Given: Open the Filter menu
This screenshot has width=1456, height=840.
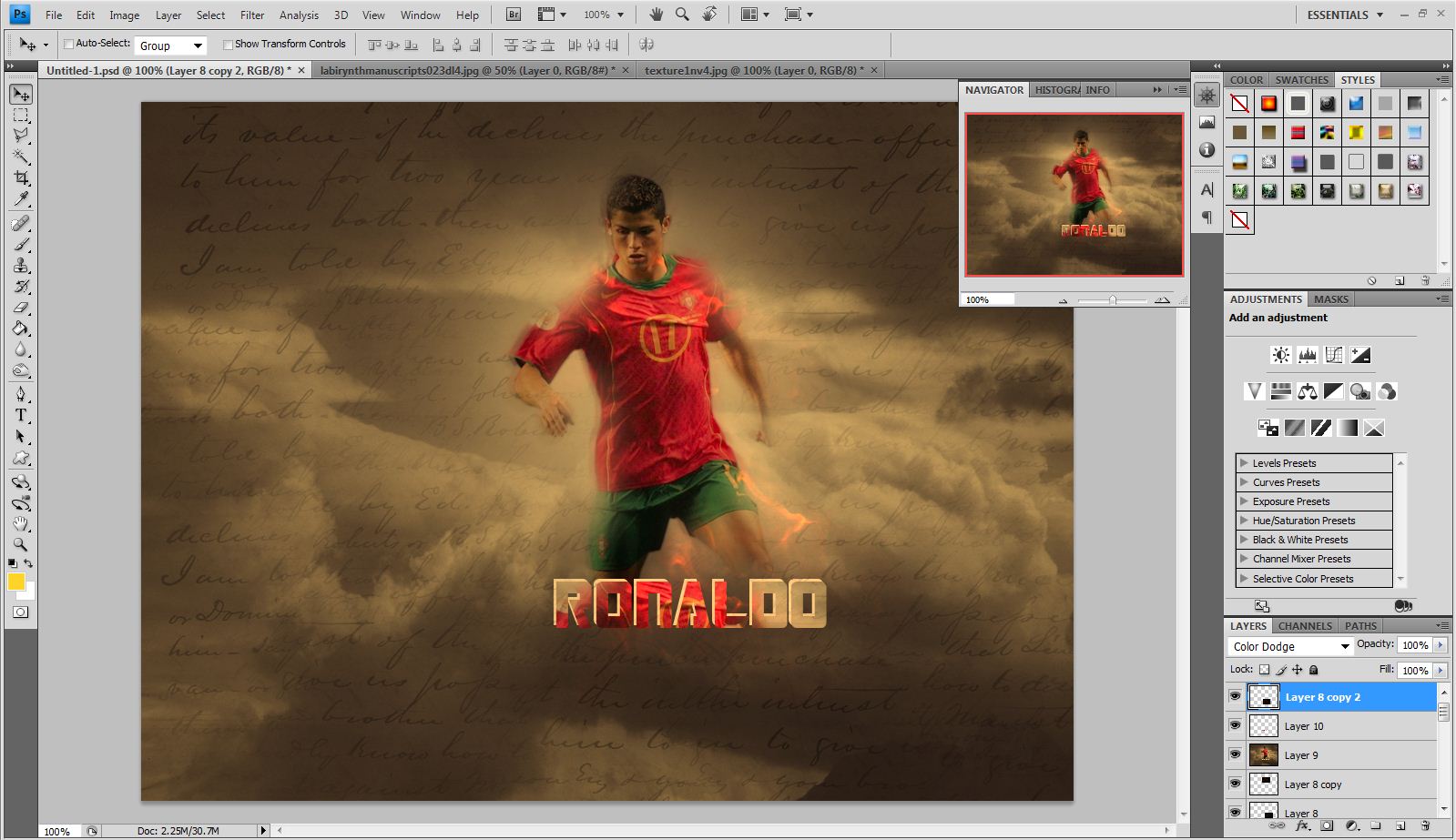Looking at the screenshot, I should tap(252, 15).
